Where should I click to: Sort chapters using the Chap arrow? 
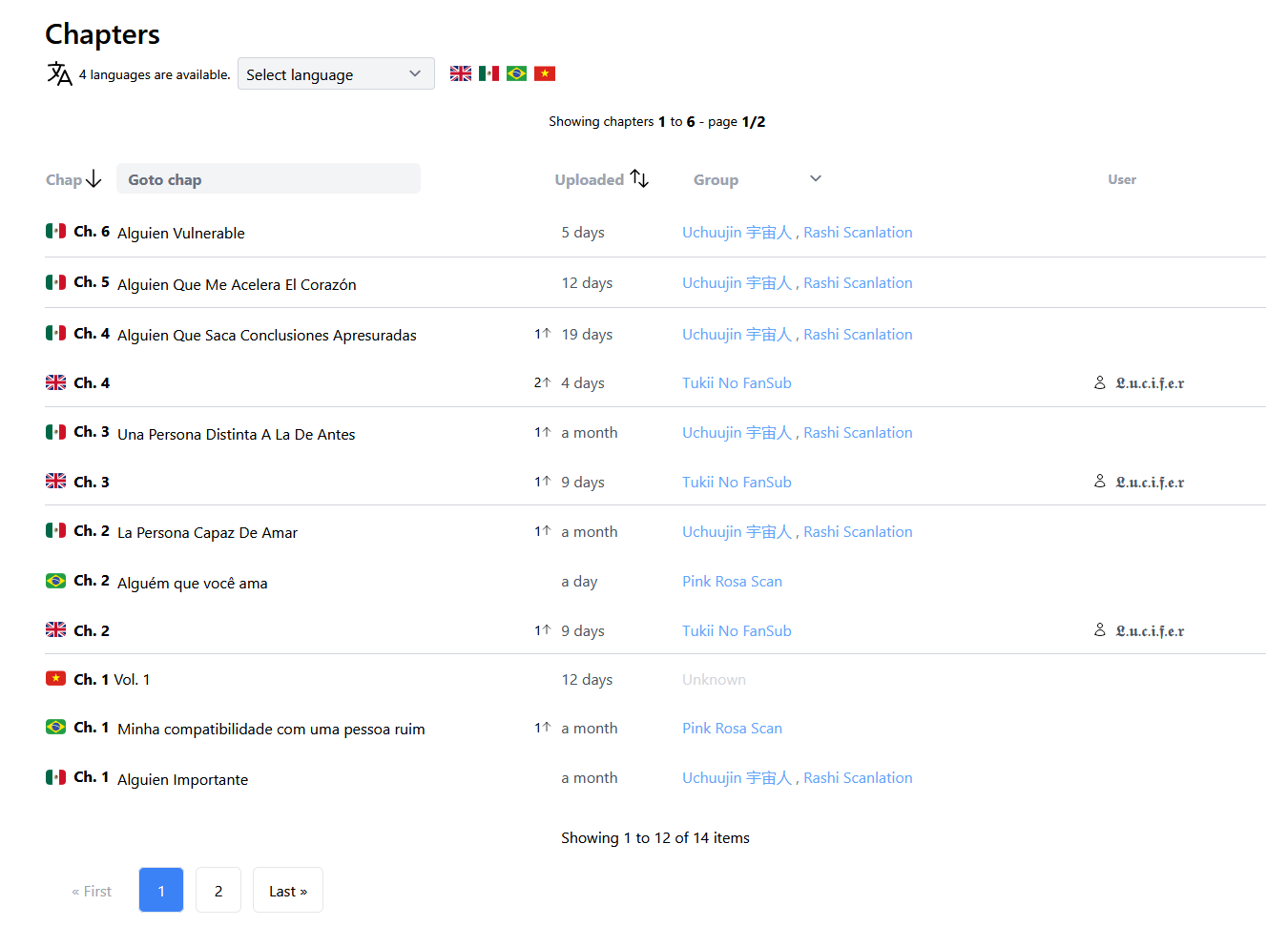(x=93, y=179)
